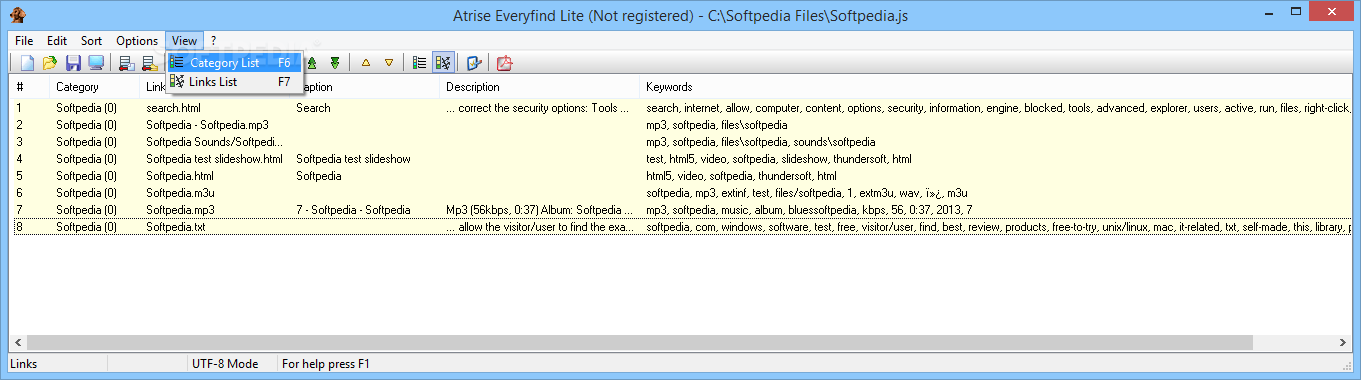This screenshot has width=1361, height=380.
Task: Click the second edit-link toolbar icon
Action: pyautogui.click(x=150, y=63)
